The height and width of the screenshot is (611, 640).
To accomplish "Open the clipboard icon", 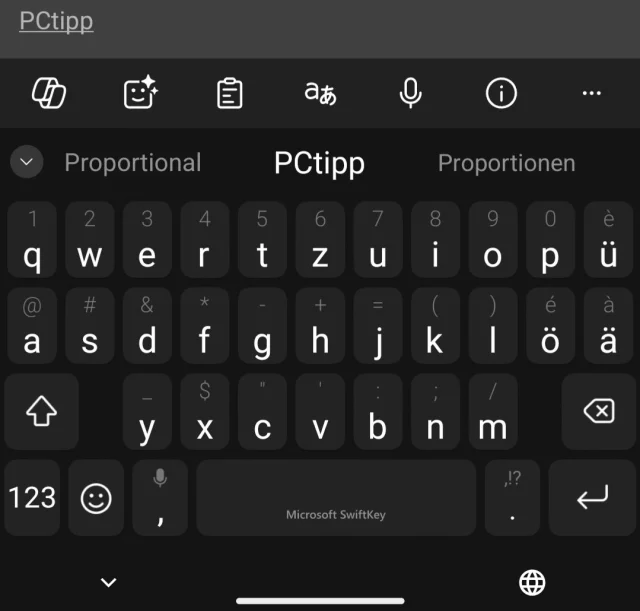I will 230,93.
